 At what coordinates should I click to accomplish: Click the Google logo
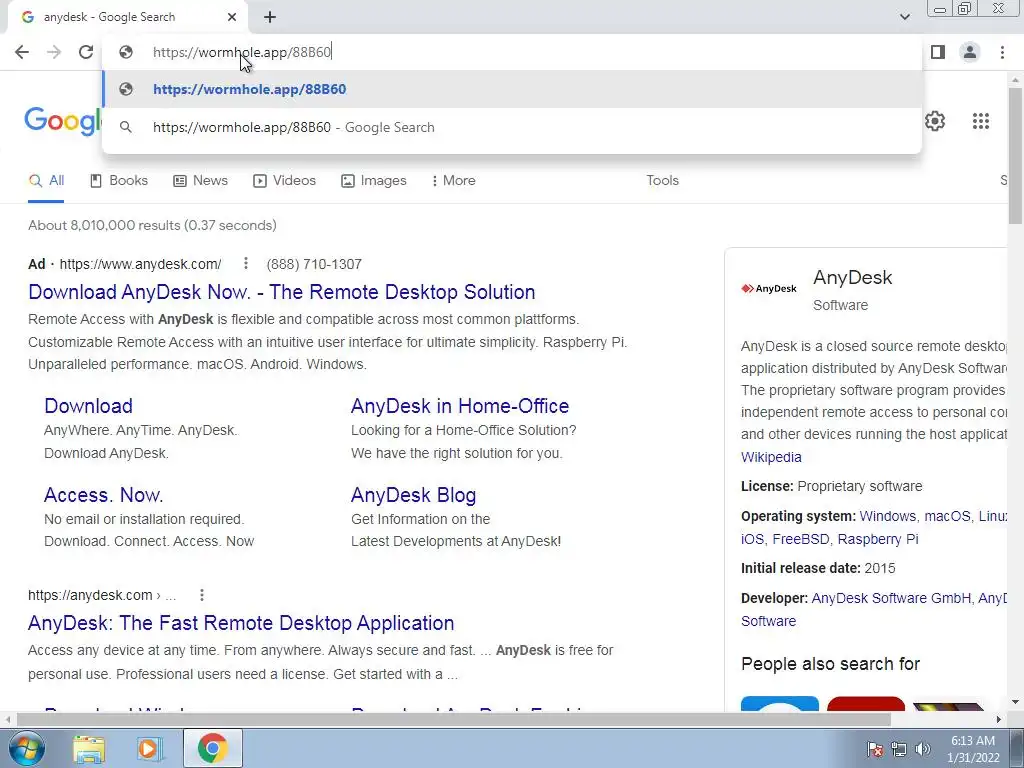(63, 121)
